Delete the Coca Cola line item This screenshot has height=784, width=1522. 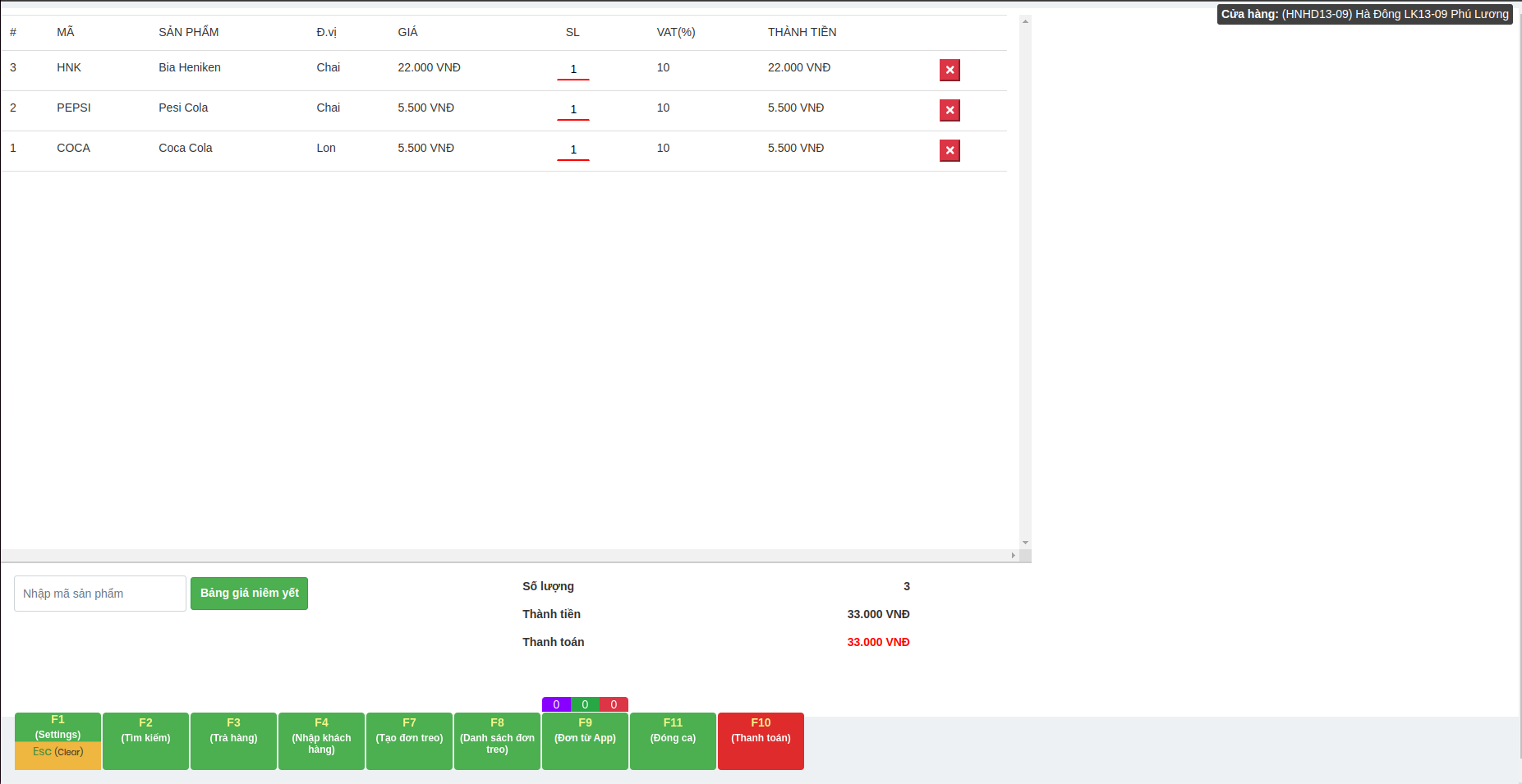click(x=950, y=151)
